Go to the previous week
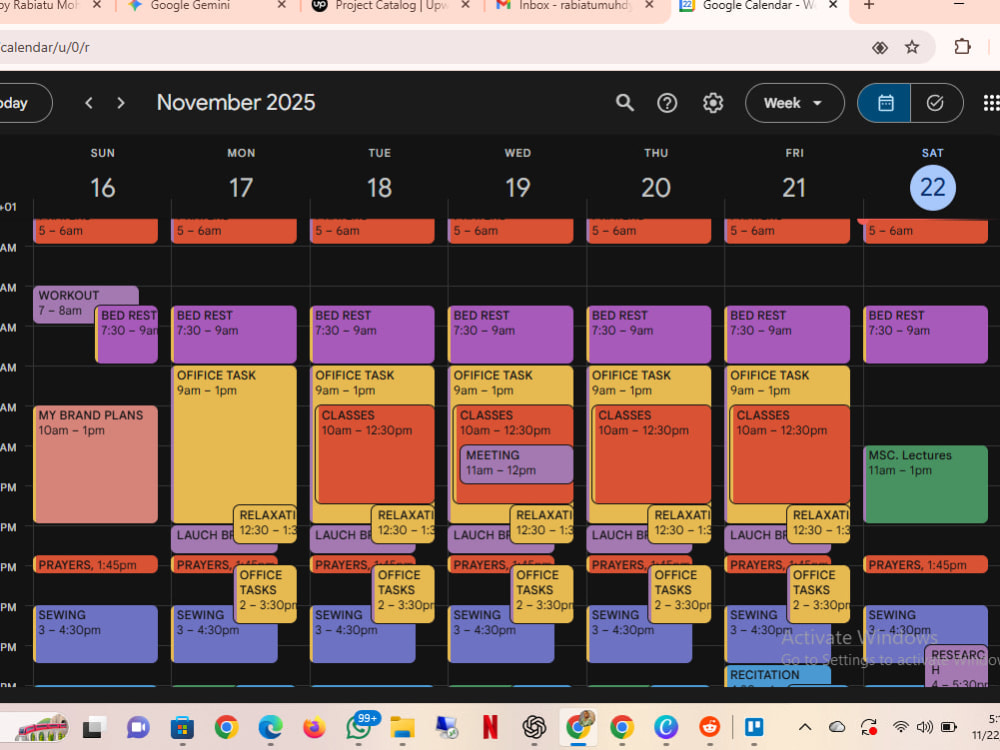 tap(89, 103)
